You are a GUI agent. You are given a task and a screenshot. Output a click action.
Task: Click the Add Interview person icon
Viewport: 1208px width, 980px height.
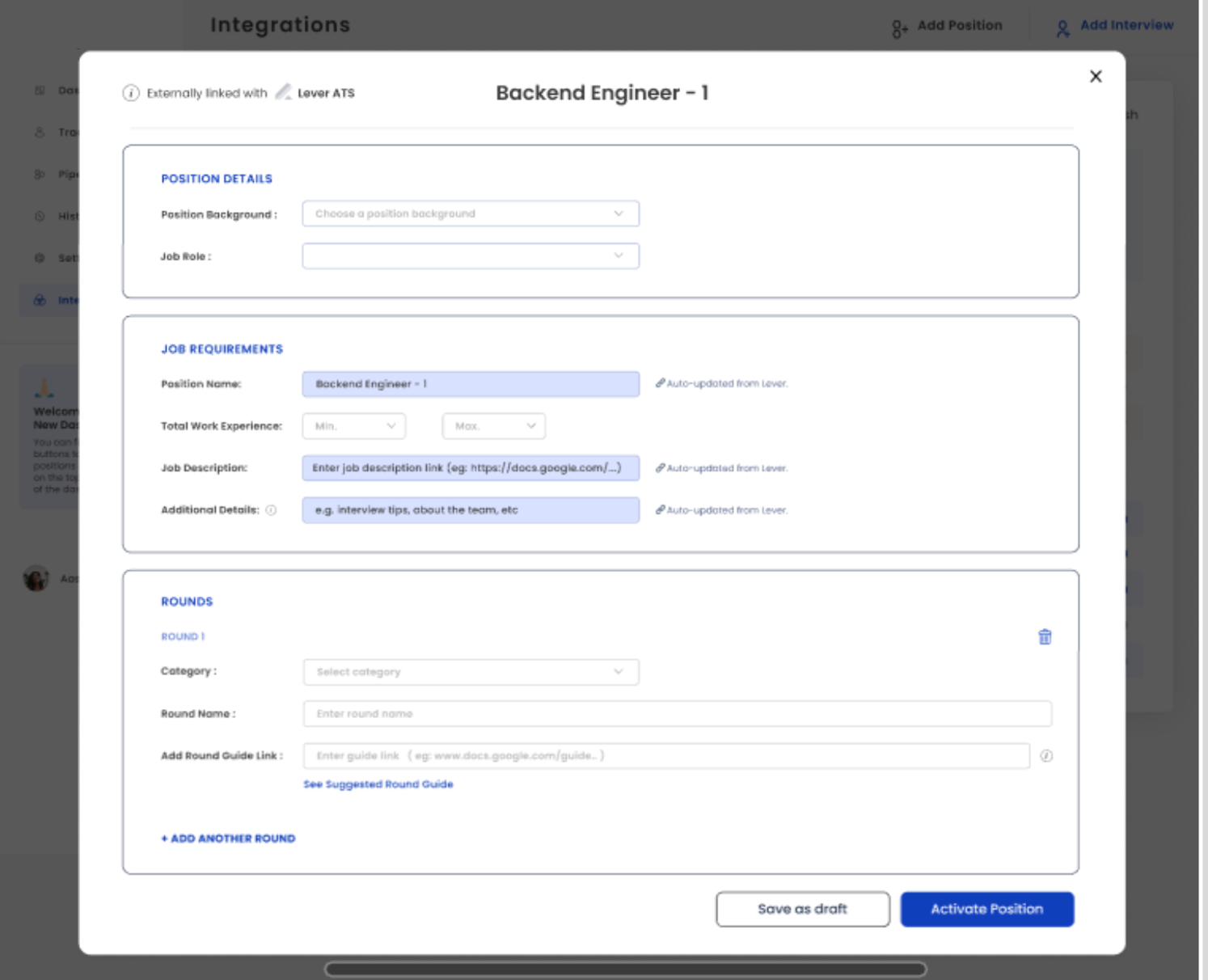tap(1062, 29)
